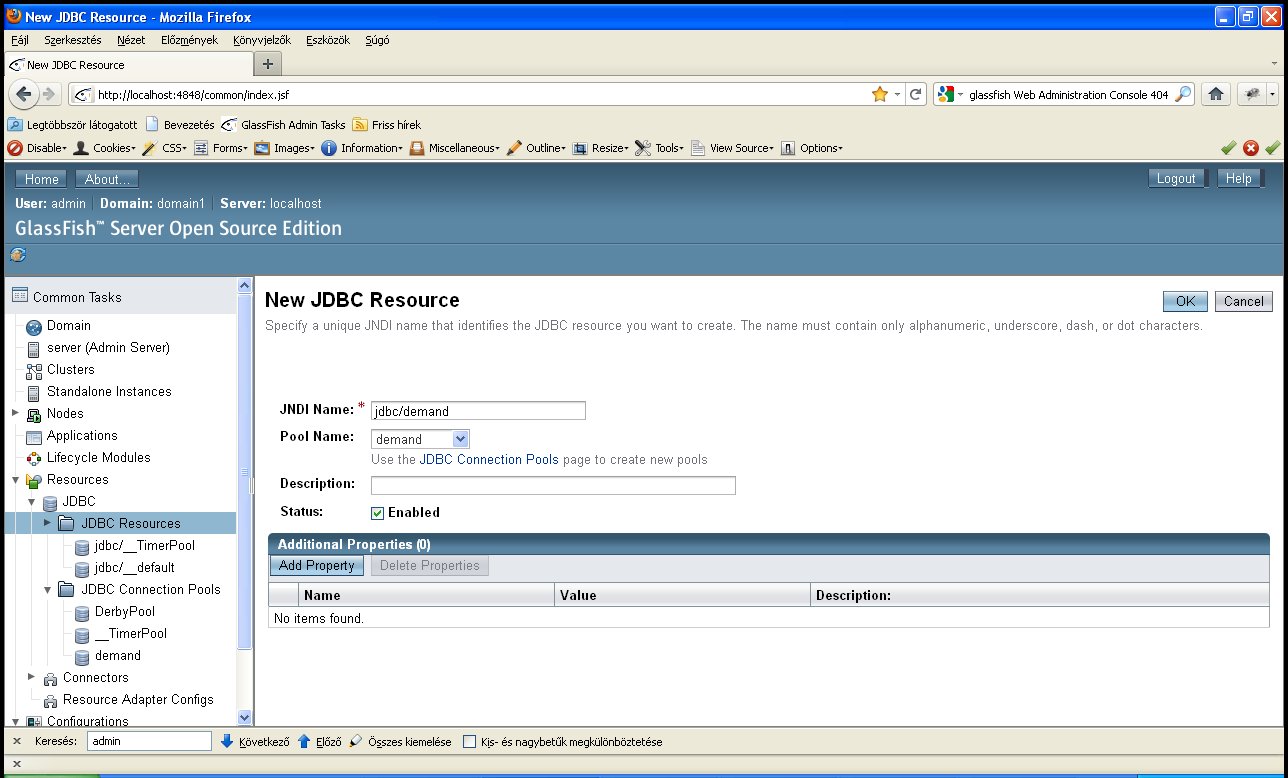Open the Előzmények menu
The width and height of the screenshot is (1288, 778).
tap(189, 40)
